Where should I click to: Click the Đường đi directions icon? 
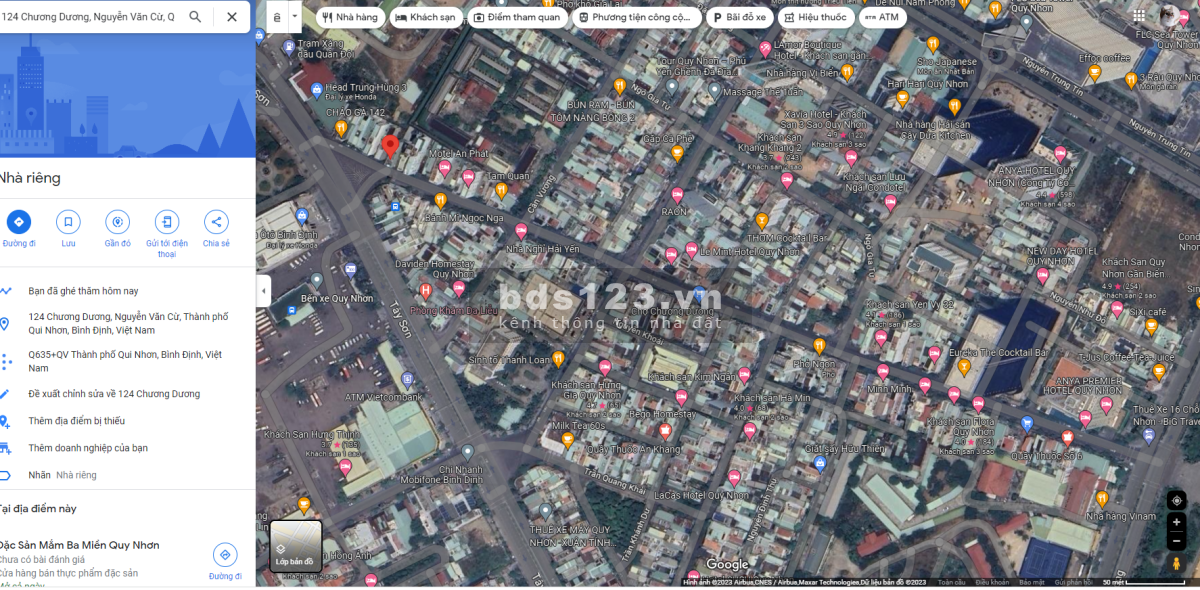click(18, 222)
